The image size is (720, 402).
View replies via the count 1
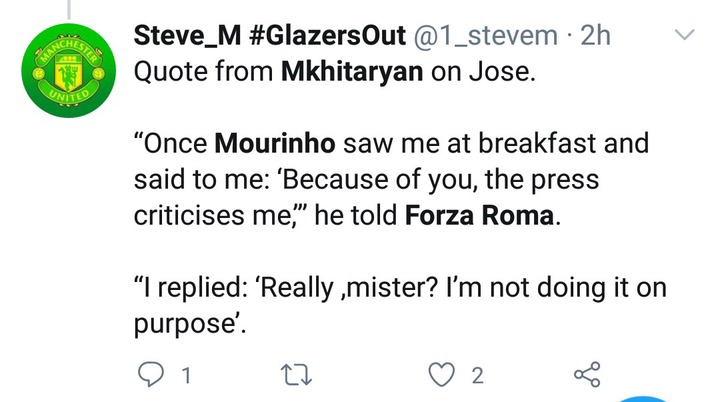point(186,375)
